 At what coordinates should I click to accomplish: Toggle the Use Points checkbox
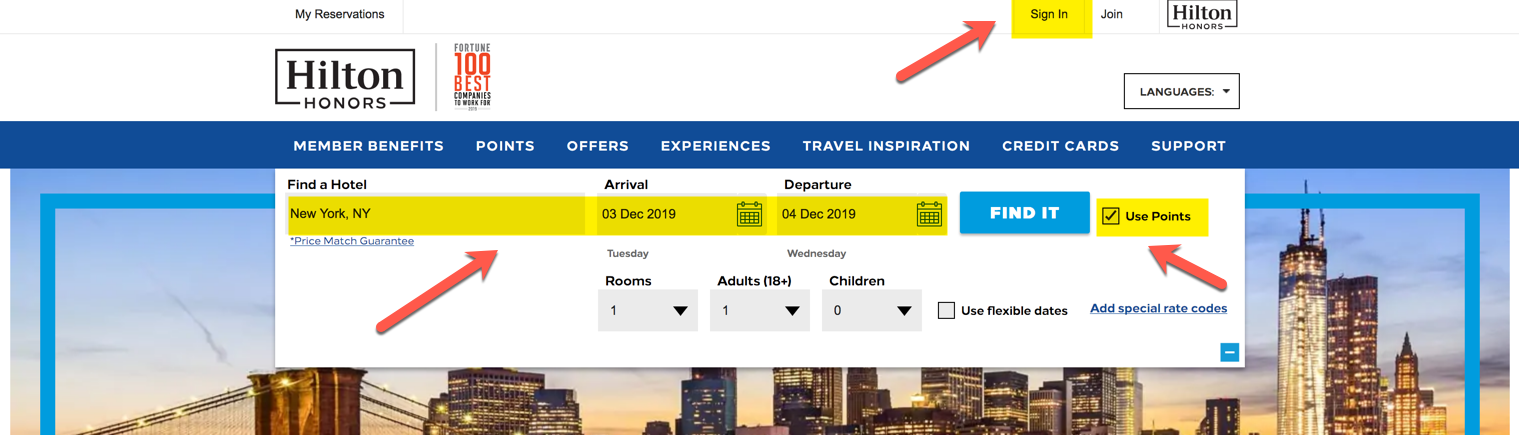pyautogui.click(x=1111, y=216)
